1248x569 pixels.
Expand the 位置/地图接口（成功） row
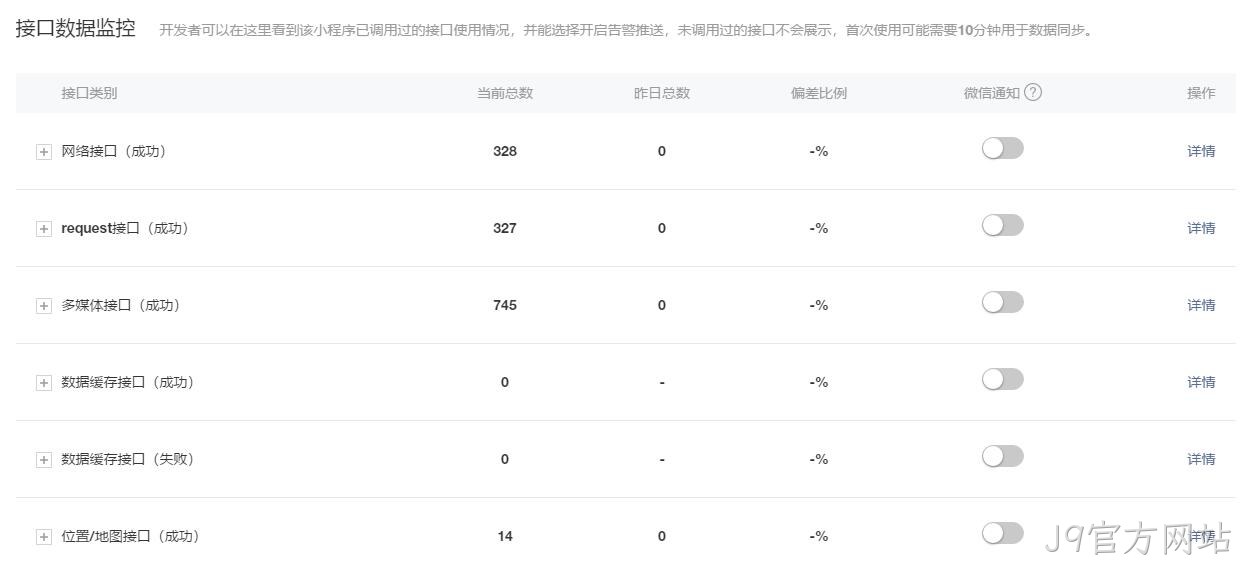[x=44, y=537]
